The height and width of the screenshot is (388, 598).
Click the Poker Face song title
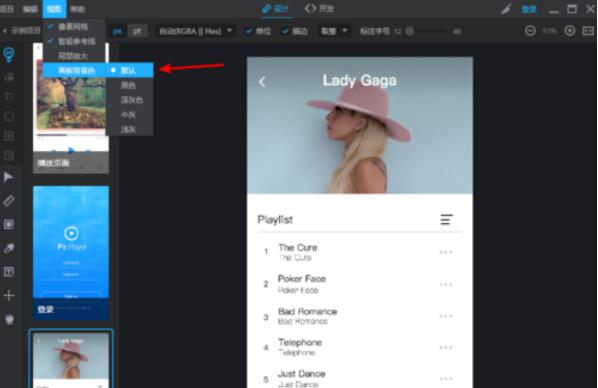click(302, 279)
